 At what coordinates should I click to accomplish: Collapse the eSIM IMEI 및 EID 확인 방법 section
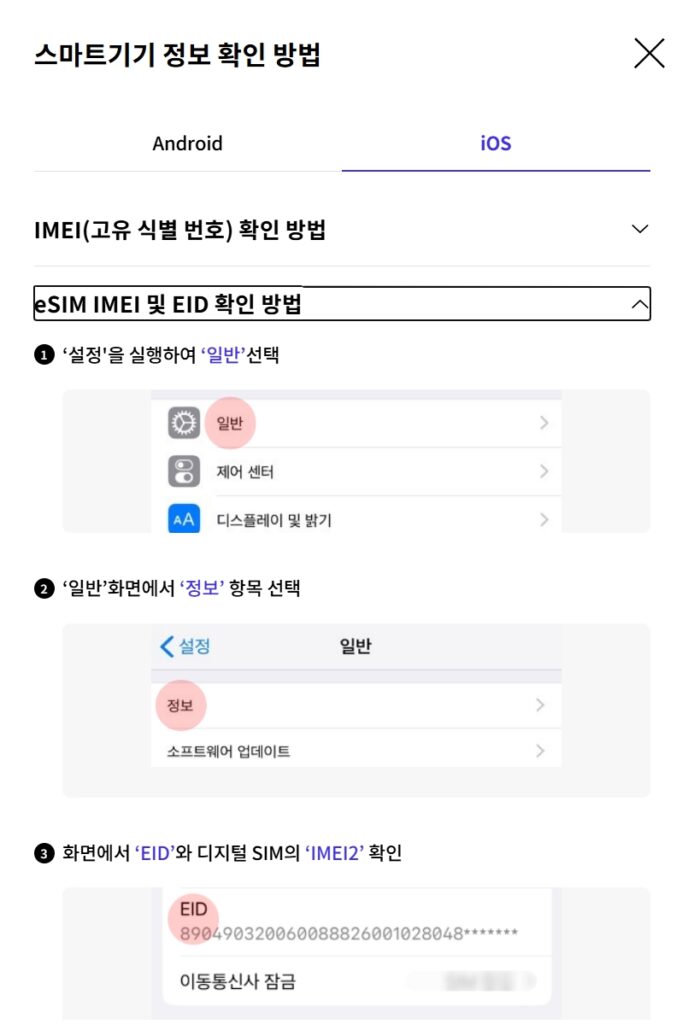click(168, 304)
